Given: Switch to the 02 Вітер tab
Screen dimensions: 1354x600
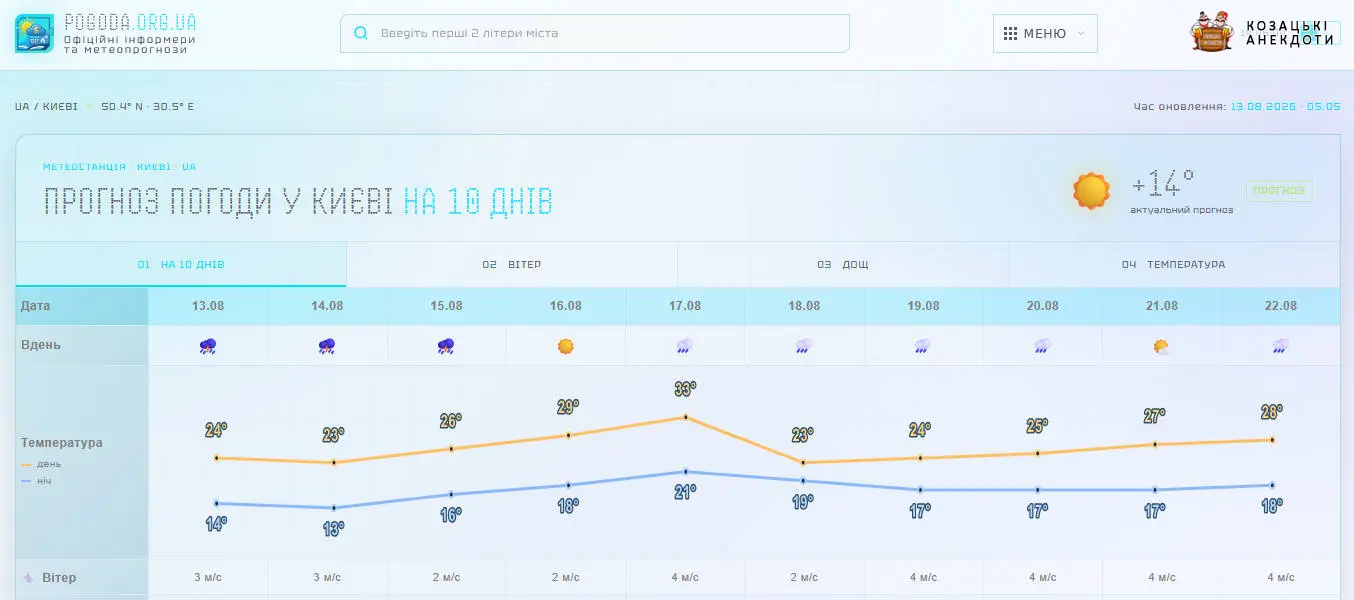Looking at the screenshot, I should 512,265.
